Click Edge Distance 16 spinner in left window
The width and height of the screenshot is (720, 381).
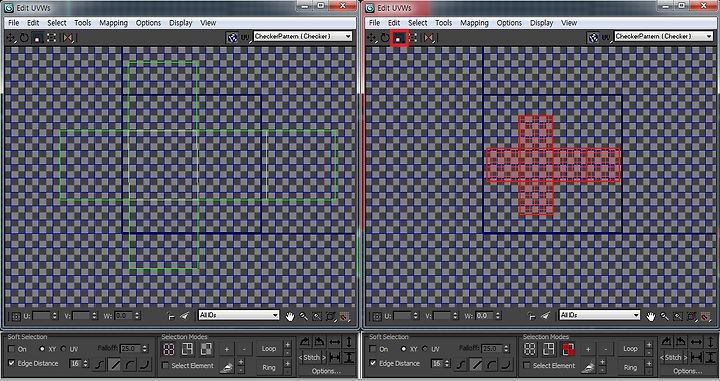point(86,364)
